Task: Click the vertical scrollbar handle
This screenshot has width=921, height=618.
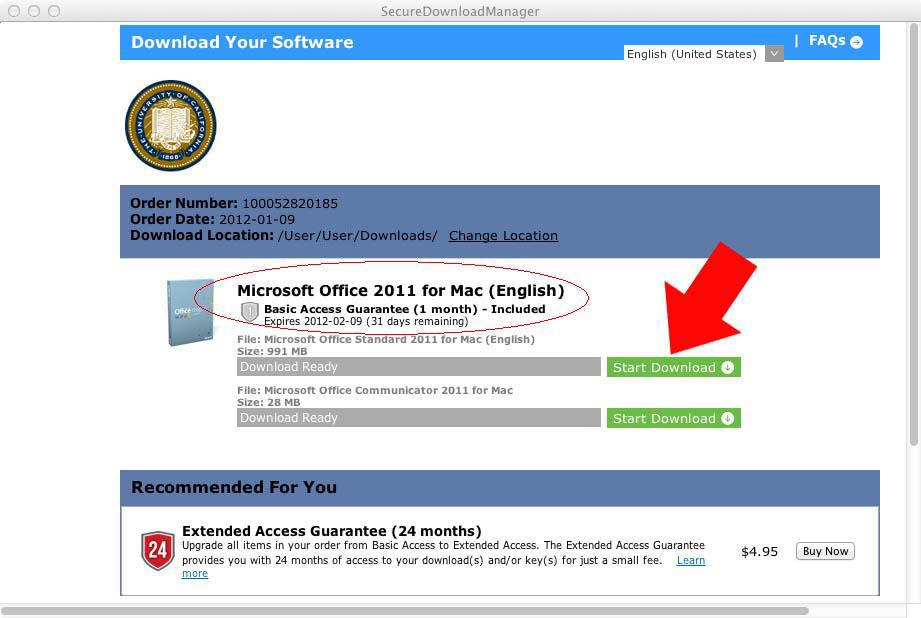Action: coord(913,235)
